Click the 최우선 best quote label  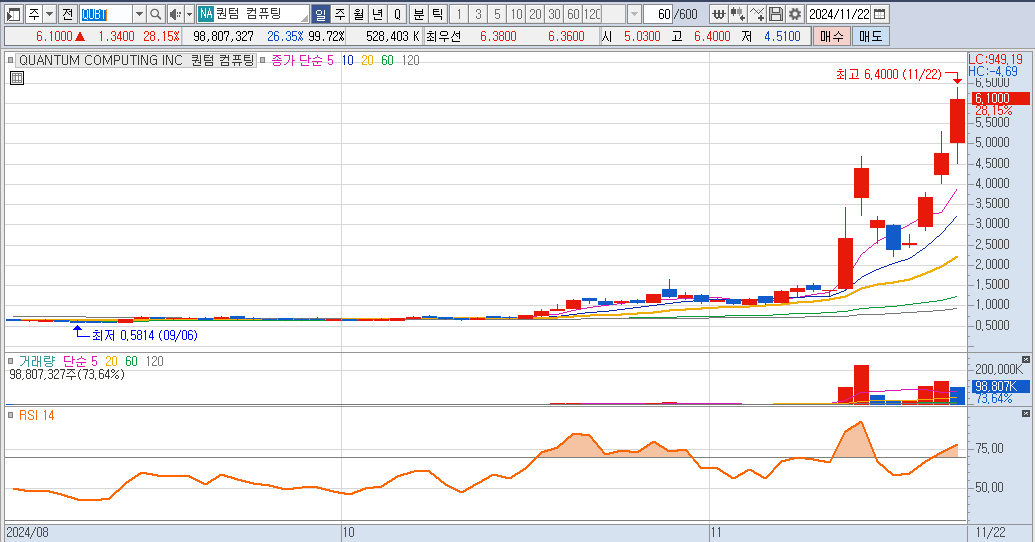click(444, 36)
